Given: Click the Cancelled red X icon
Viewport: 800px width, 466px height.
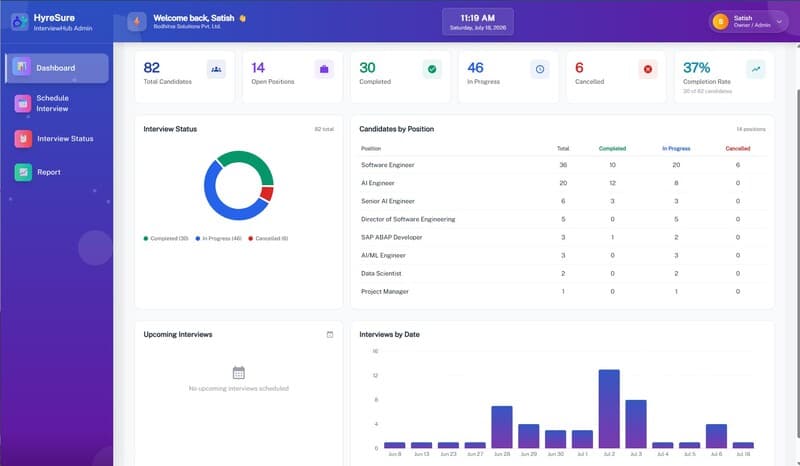Looking at the screenshot, I should [647, 69].
